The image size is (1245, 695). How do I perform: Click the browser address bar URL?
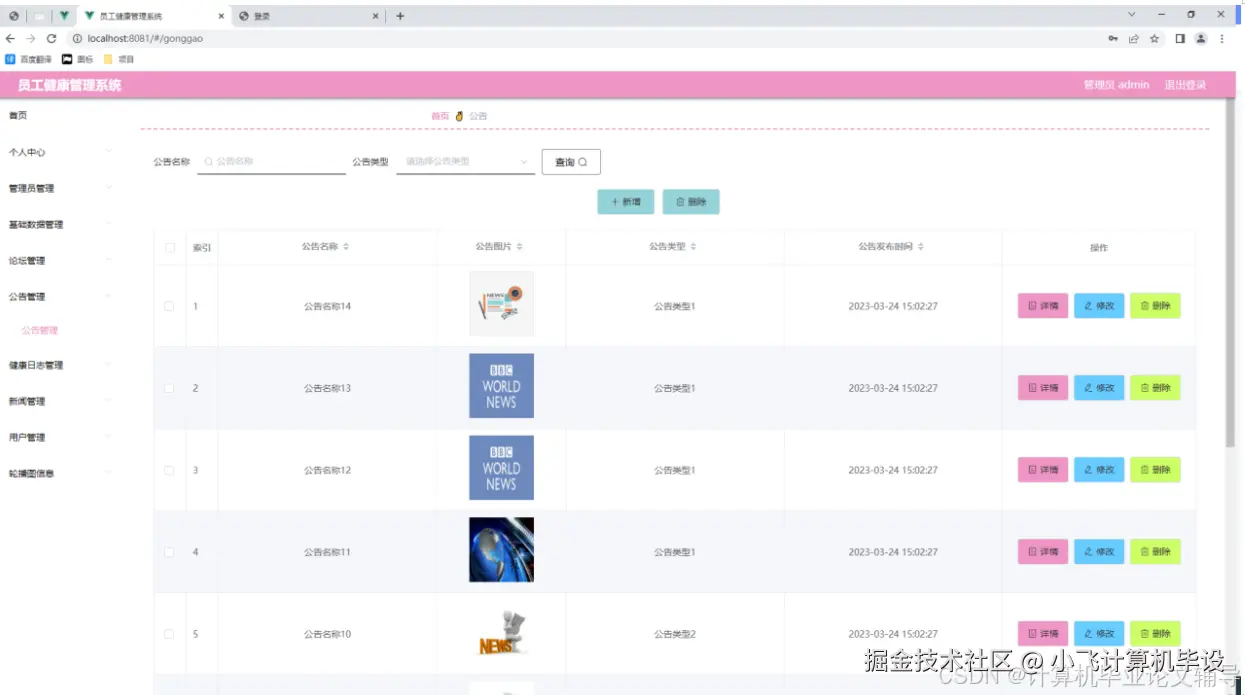coord(145,38)
